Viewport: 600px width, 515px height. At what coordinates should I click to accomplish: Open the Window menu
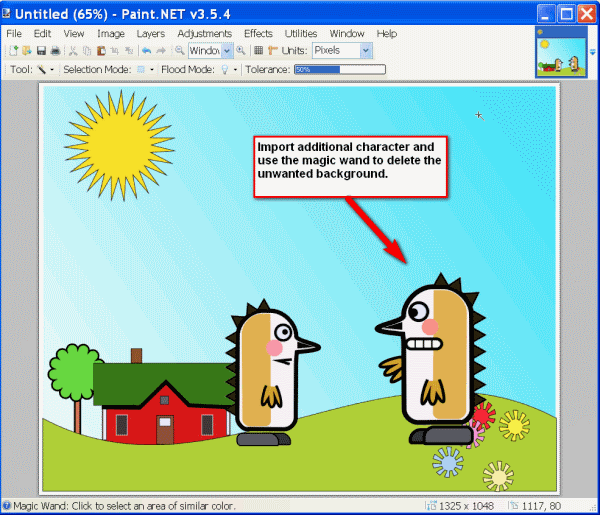coord(347,34)
